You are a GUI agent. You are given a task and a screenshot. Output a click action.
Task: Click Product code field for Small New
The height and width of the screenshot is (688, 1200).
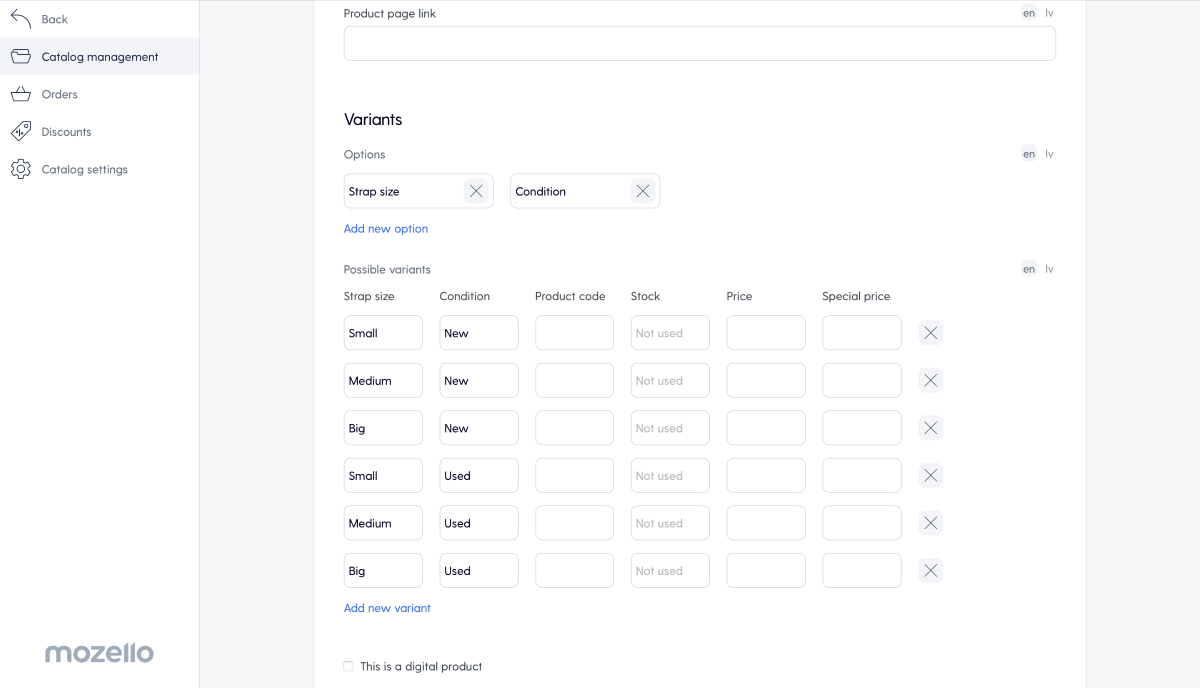(x=574, y=333)
